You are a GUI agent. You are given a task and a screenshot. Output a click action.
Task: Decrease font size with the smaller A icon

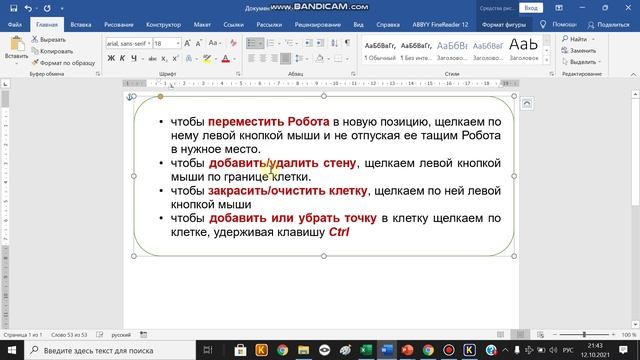pos(199,43)
